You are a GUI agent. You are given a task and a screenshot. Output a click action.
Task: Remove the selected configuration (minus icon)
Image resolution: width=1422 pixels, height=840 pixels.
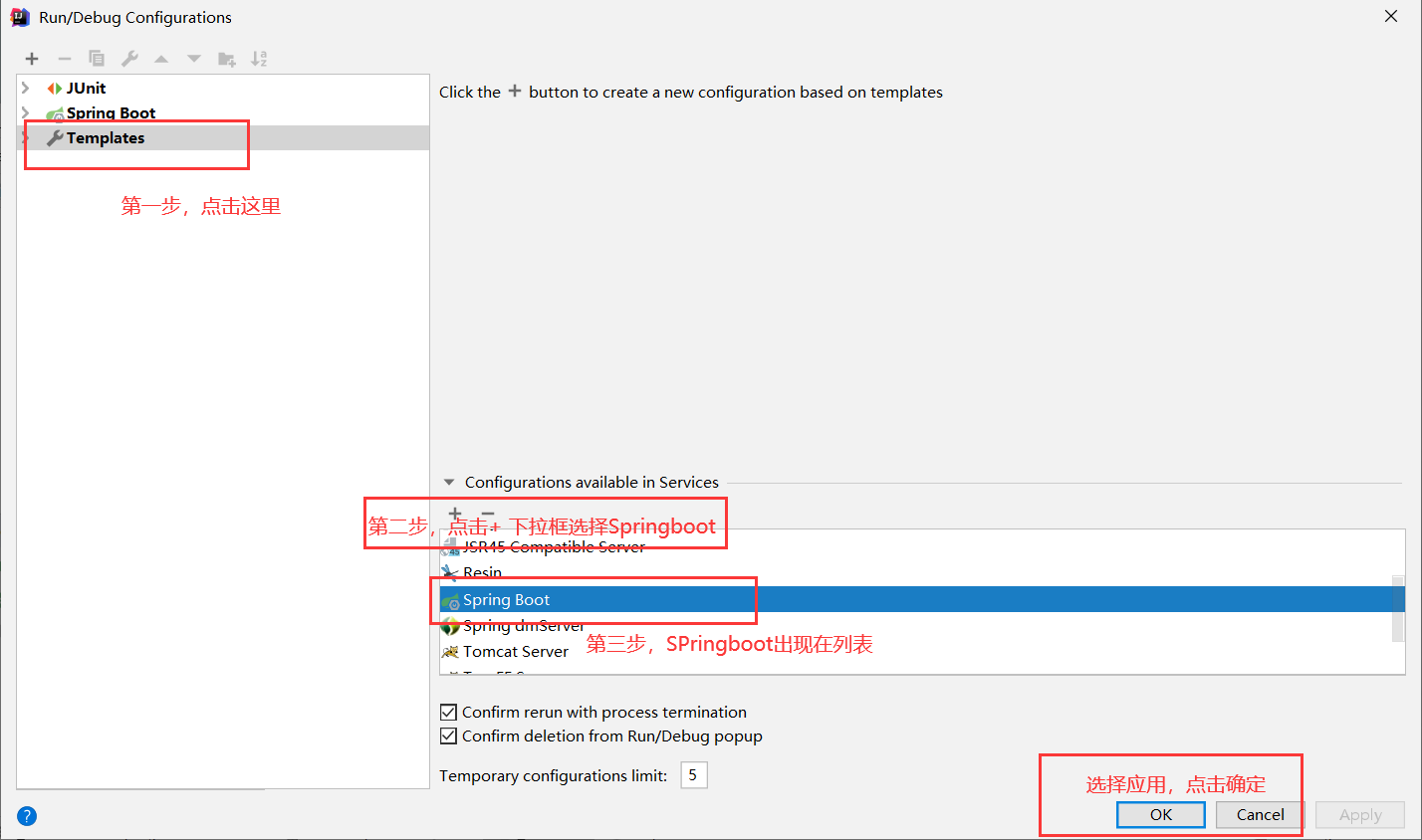click(65, 59)
